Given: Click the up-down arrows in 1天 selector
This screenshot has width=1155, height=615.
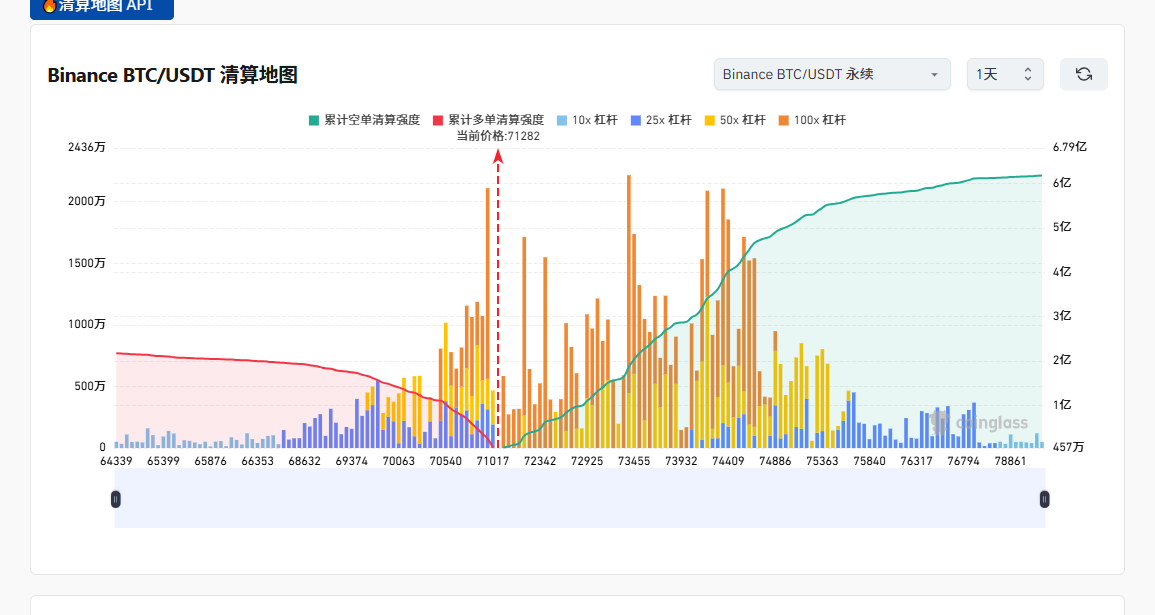Looking at the screenshot, I should pos(1028,74).
